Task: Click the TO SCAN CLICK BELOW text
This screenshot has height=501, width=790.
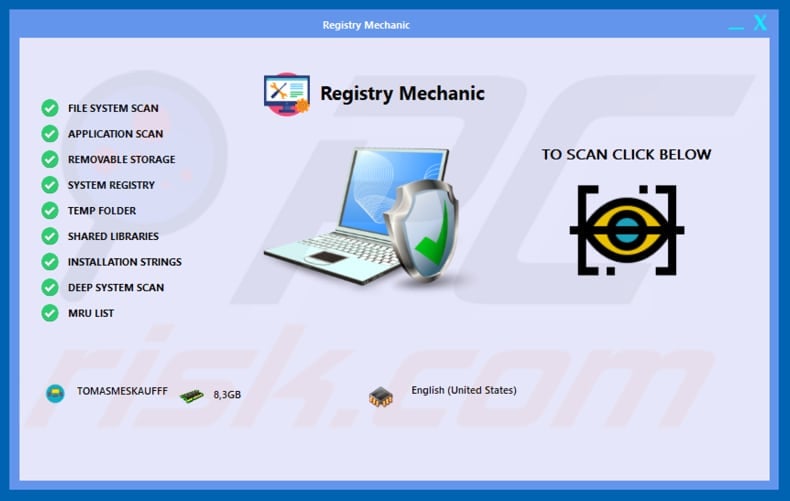Action: point(626,154)
